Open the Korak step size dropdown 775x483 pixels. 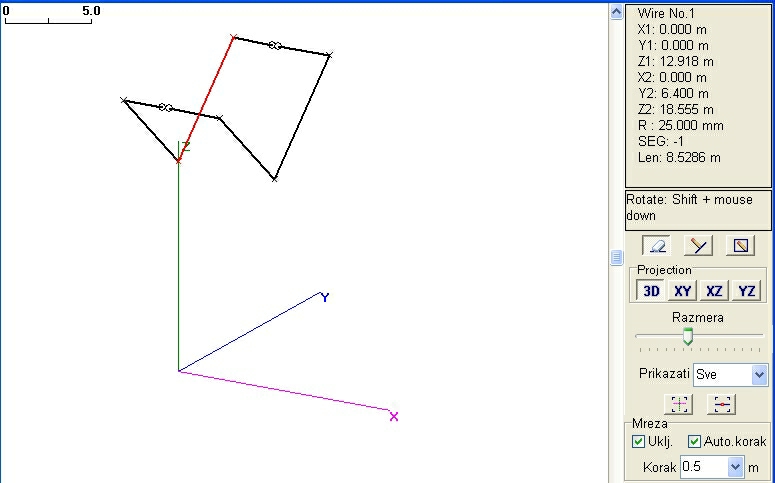(737, 467)
